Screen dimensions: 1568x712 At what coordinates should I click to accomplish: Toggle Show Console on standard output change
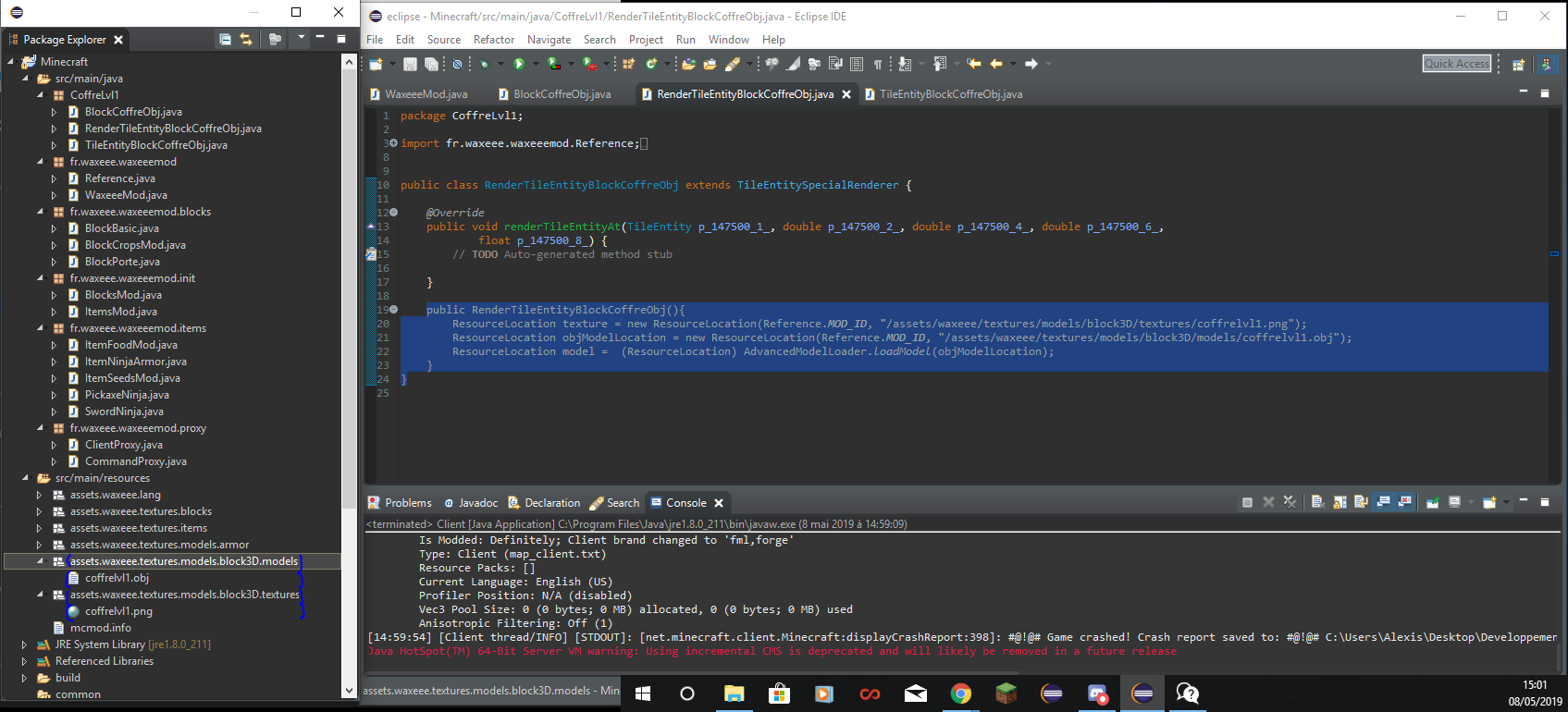coord(1384,502)
